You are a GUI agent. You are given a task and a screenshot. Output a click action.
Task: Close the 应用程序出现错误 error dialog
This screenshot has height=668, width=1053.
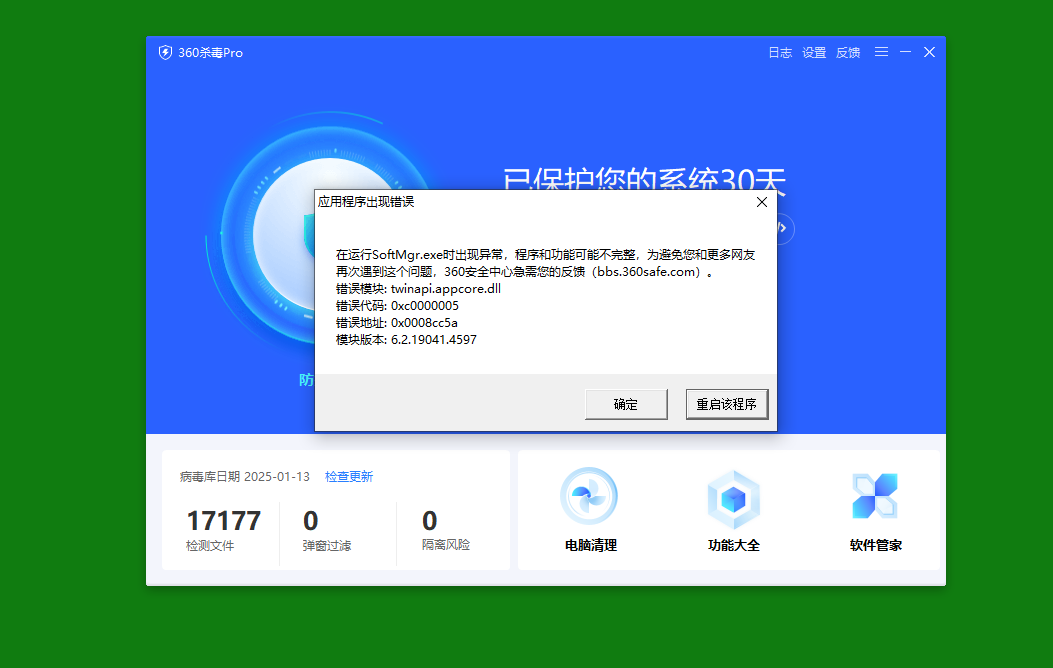coord(762,202)
